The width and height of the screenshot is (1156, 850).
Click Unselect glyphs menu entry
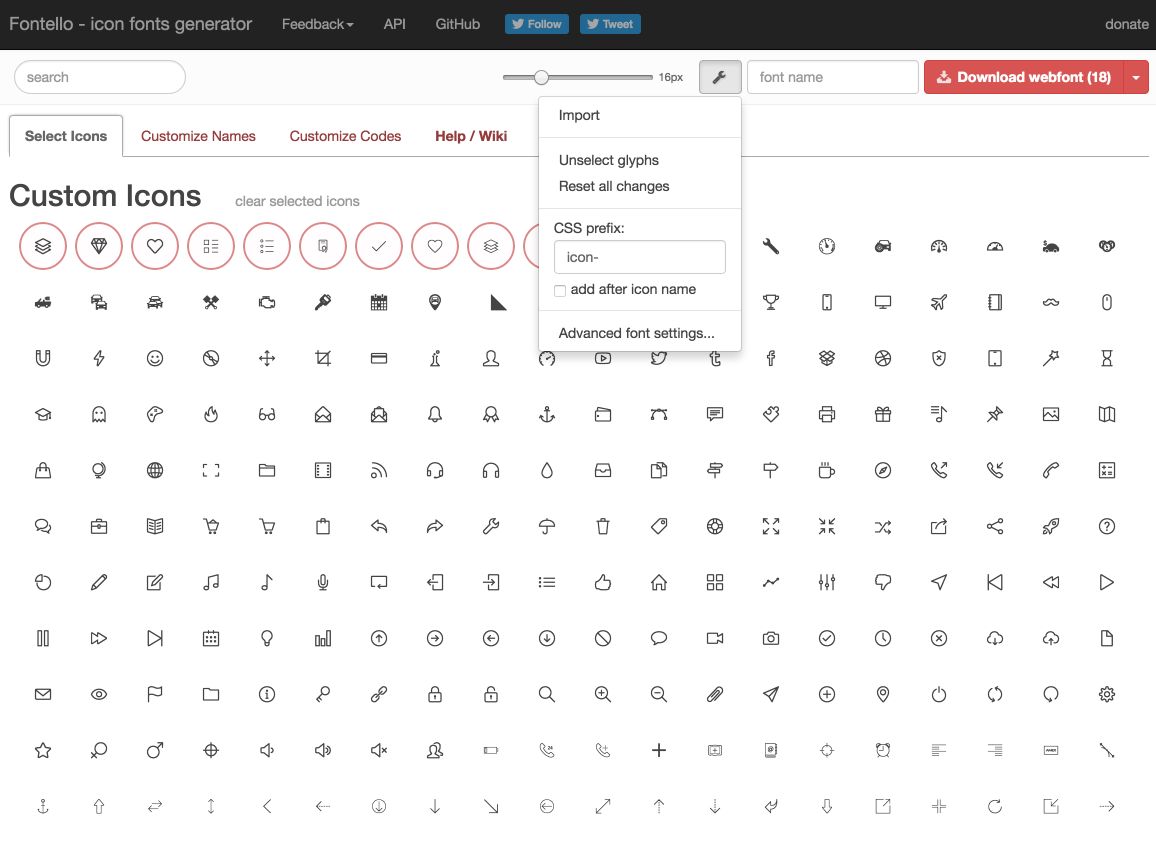(609, 160)
